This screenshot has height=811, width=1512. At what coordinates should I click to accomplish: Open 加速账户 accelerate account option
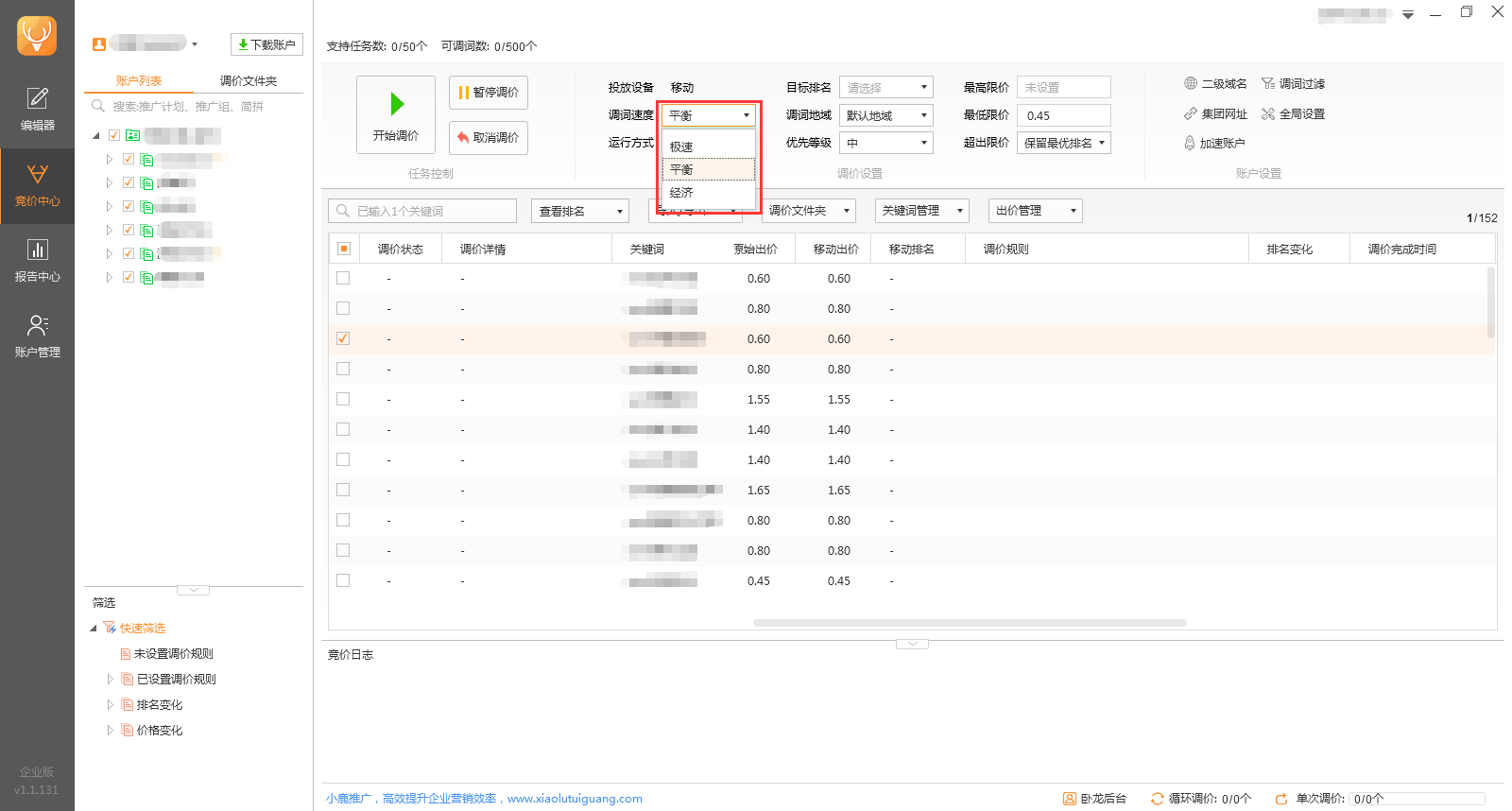1214,144
